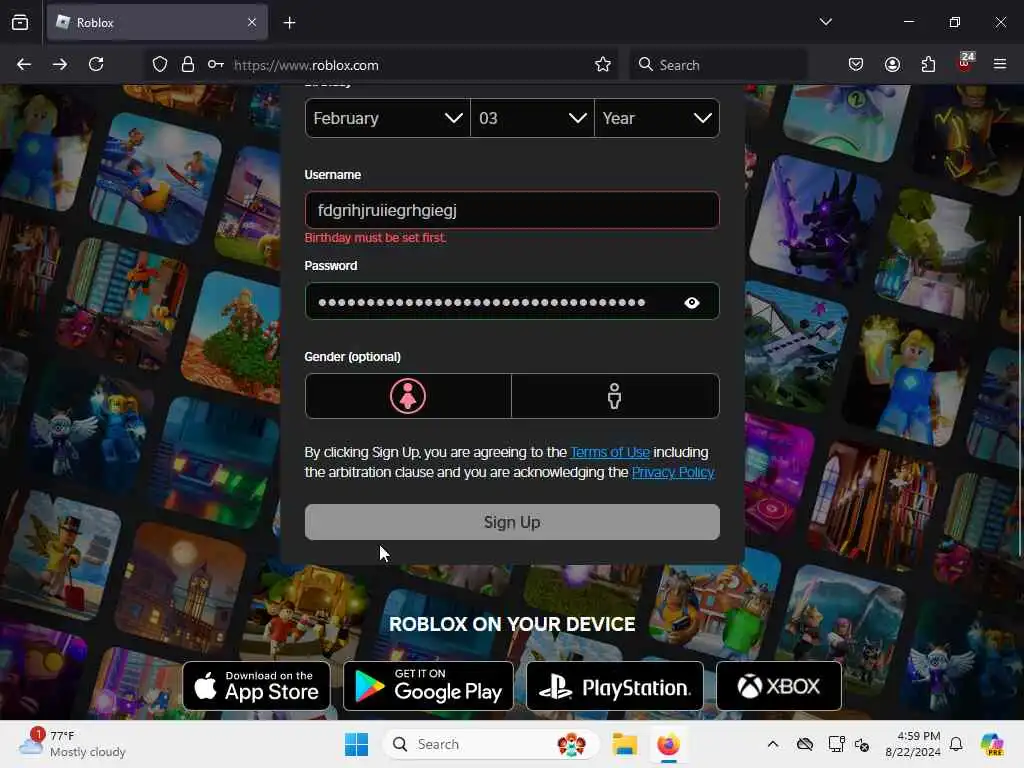The image size is (1024, 768).
Task: Click the muted volume tray icon
Action: point(862,744)
